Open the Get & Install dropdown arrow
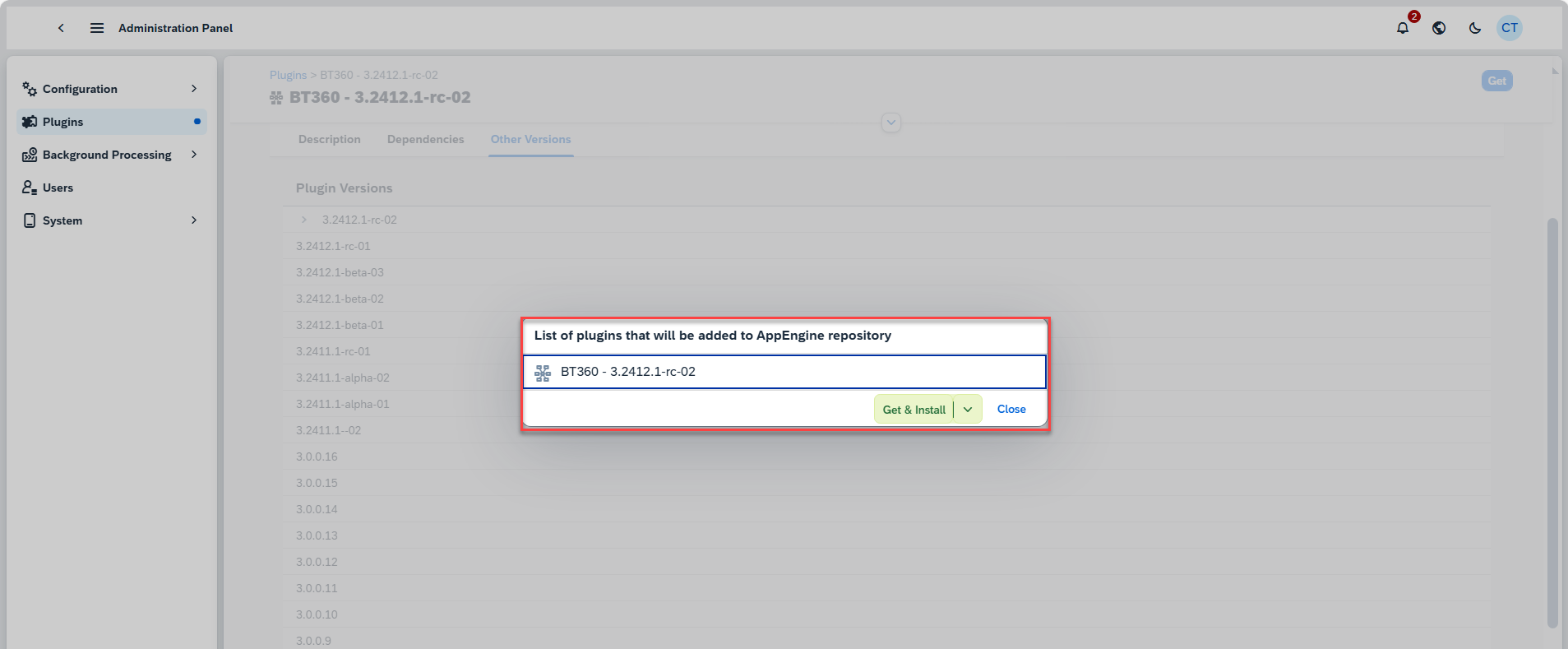This screenshot has width=1568, height=649. [967, 409]
